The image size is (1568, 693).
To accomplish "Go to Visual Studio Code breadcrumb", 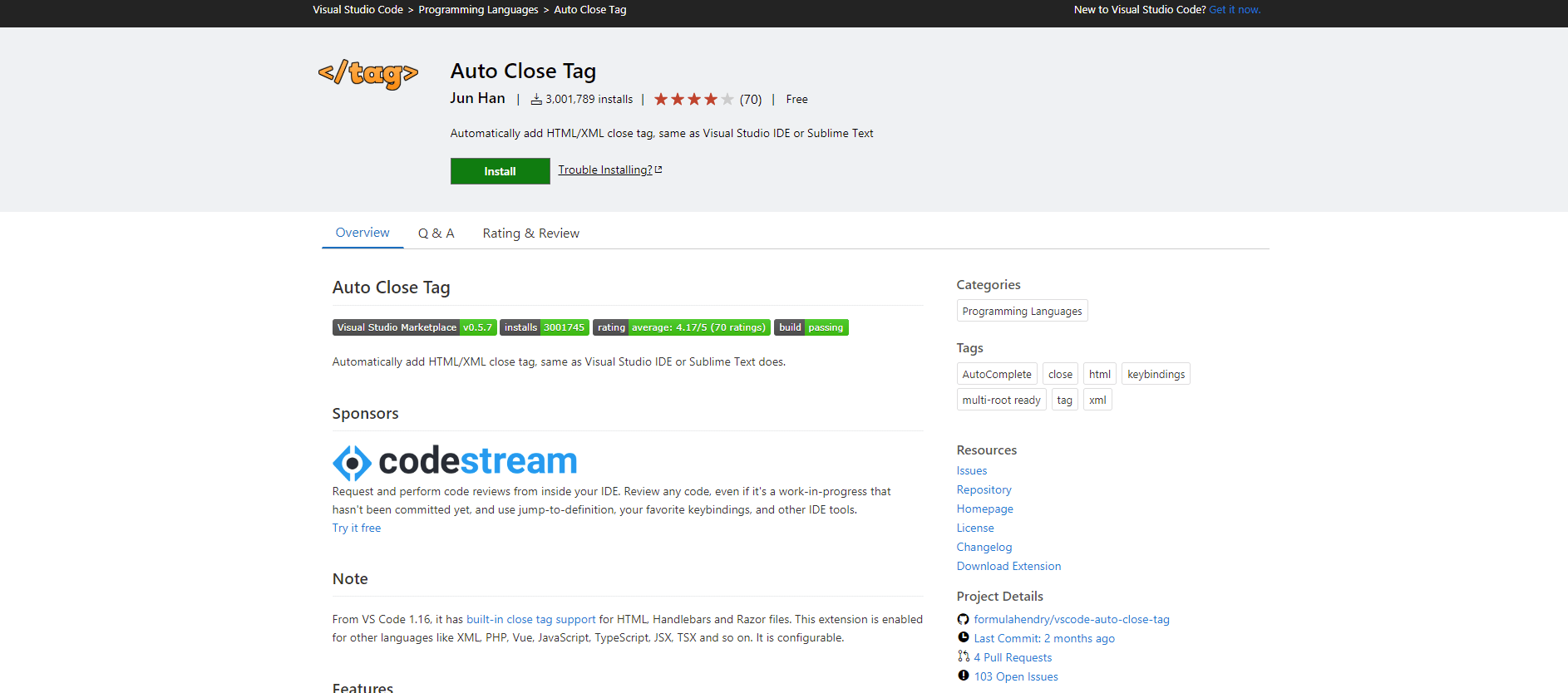I will (357, 10).
